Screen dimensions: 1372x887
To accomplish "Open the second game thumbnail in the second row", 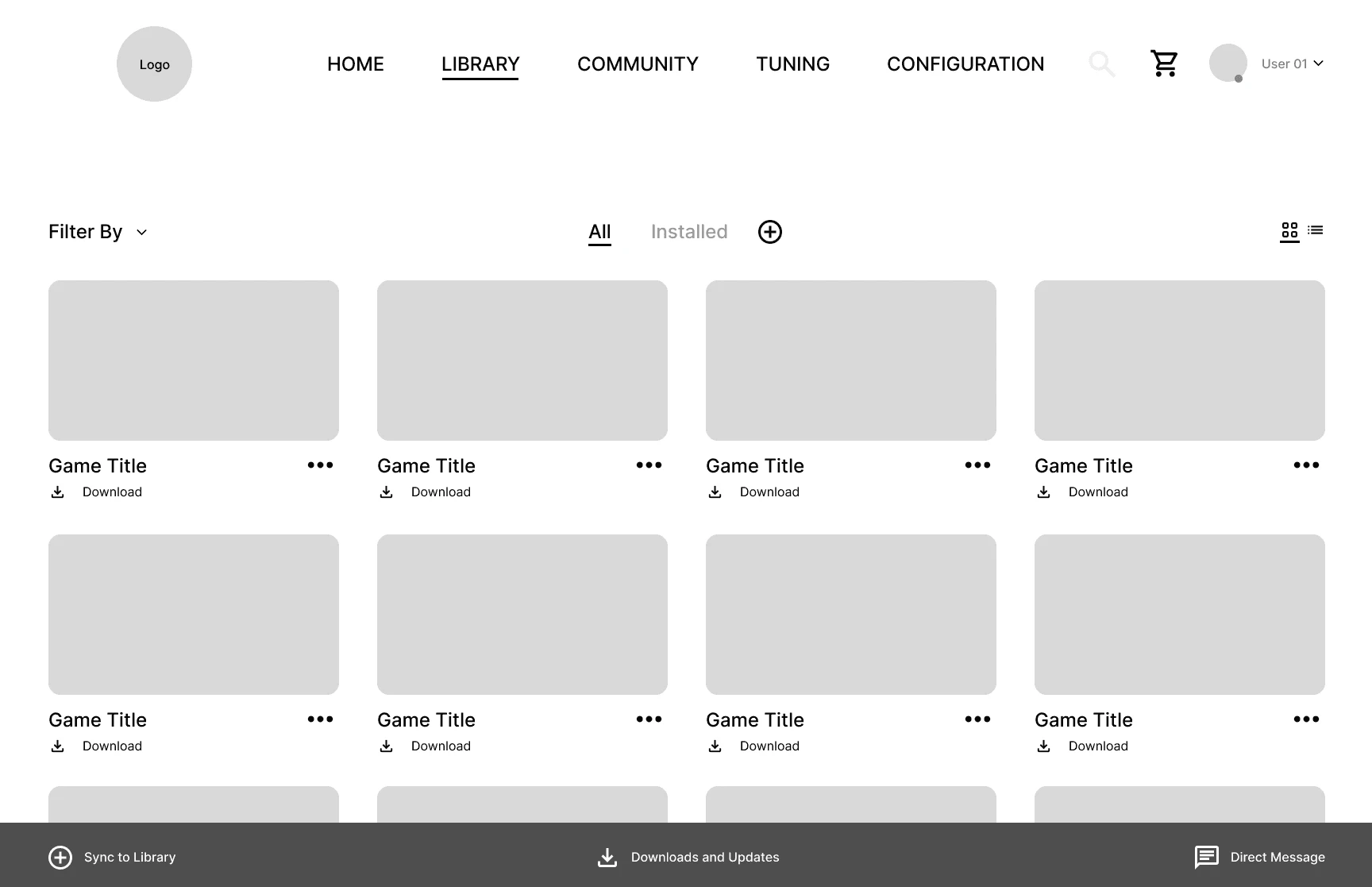I will [522, 615].
